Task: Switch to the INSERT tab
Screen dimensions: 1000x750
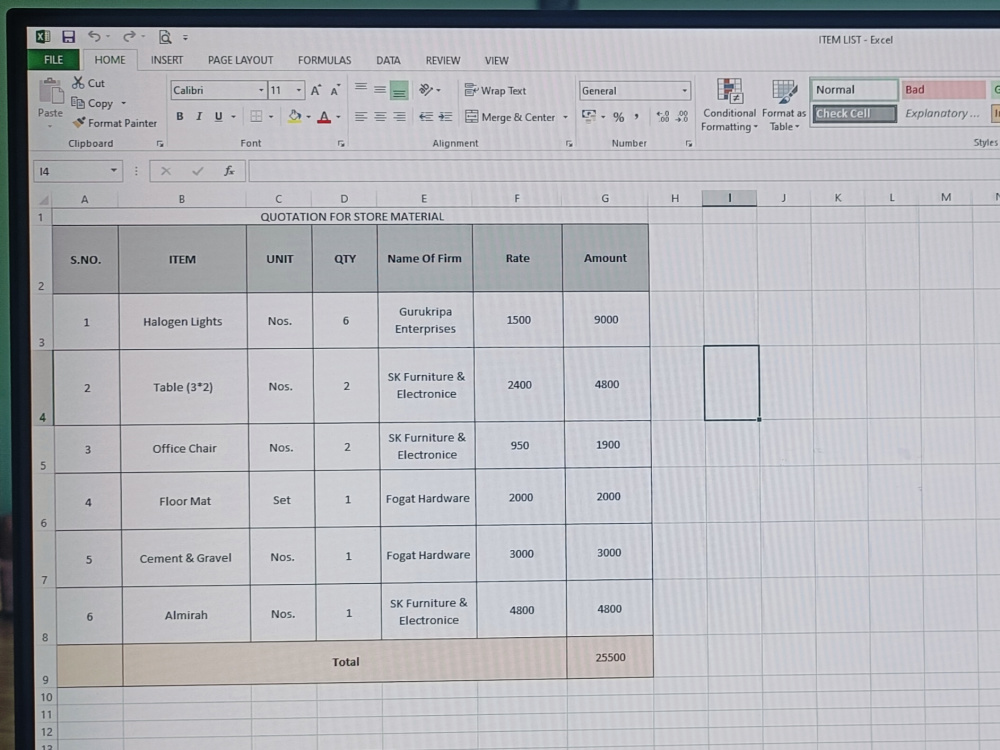Action: 166,60
